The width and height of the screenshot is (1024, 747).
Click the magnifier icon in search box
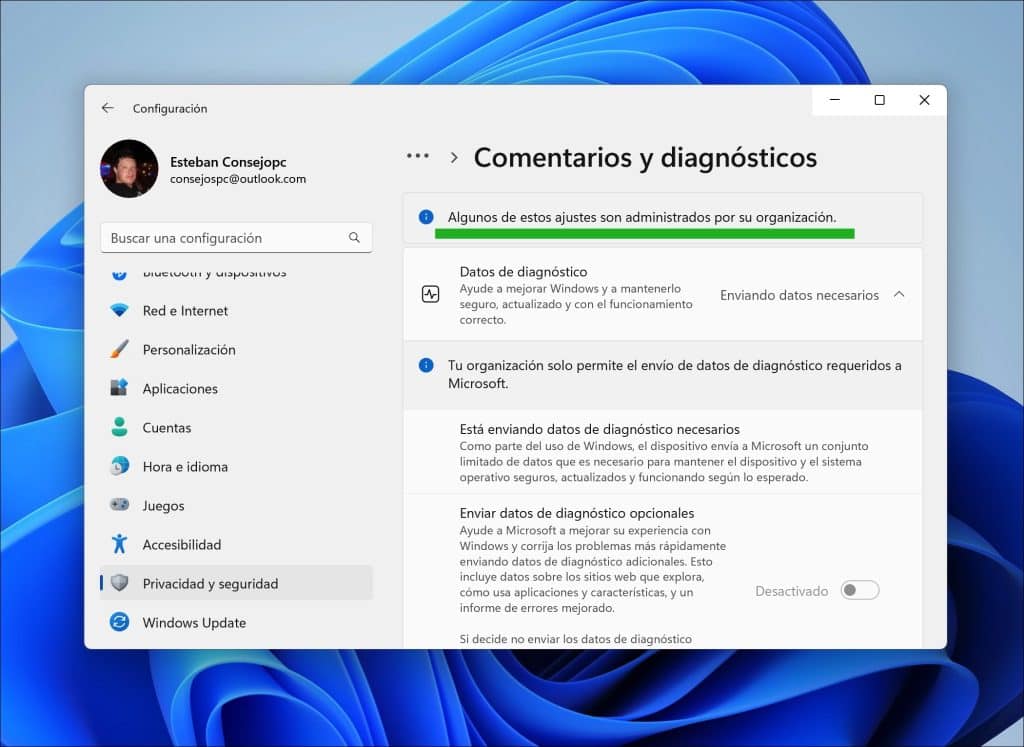(354, 238)
